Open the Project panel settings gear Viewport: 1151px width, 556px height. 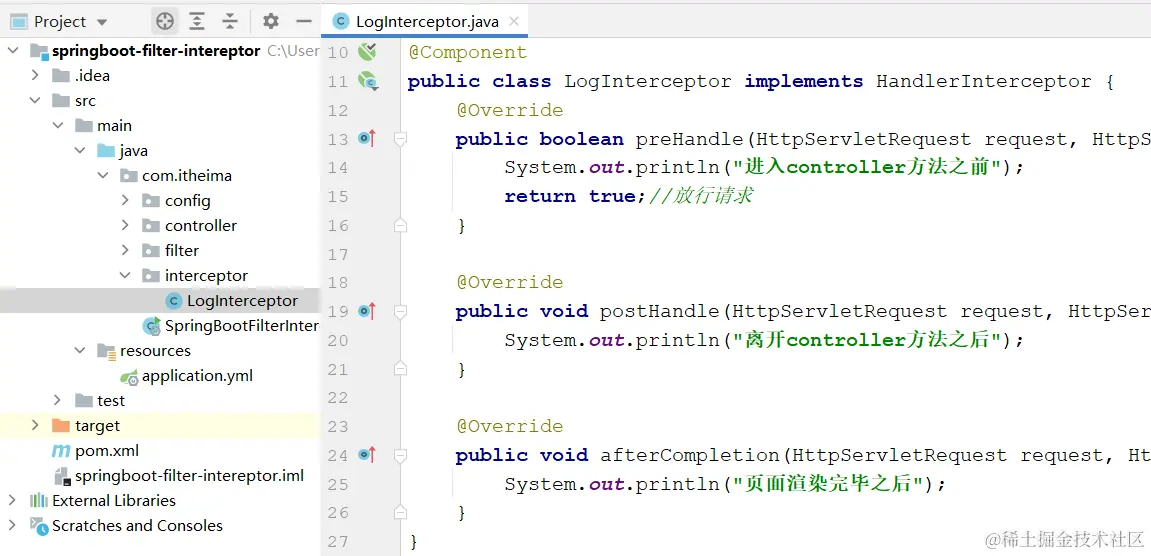(x=271, y=21)
